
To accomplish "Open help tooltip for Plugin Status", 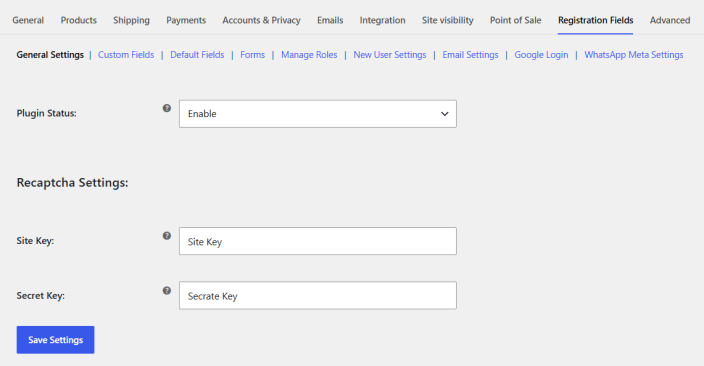I will [x=167, y=108].
